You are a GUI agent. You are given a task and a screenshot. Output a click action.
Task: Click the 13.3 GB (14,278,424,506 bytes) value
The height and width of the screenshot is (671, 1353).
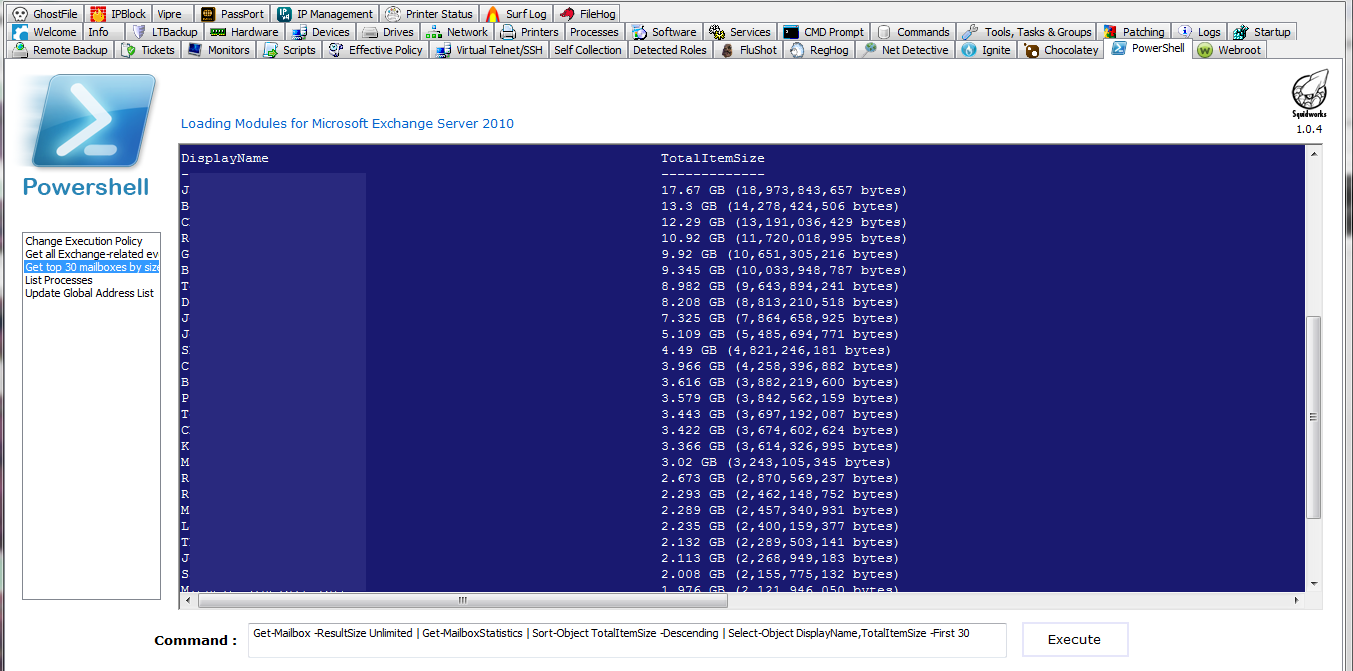(x=780, y=206)
